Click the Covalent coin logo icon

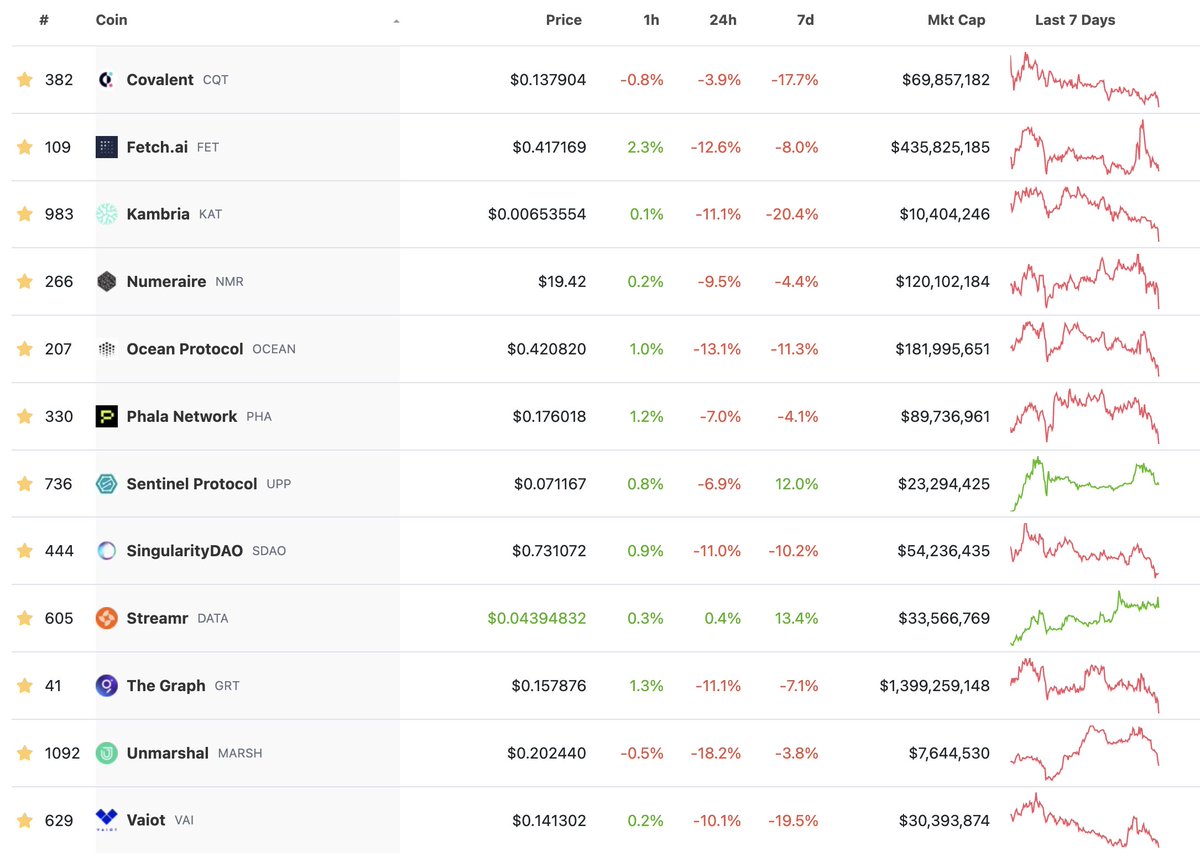click(x=106, y=80)
